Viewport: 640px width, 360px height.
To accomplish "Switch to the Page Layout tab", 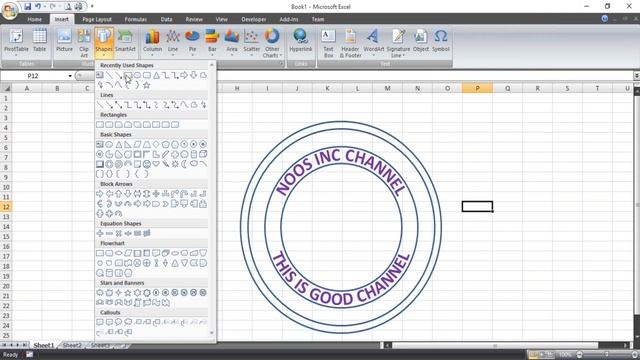I will click(x=97, y=19).
